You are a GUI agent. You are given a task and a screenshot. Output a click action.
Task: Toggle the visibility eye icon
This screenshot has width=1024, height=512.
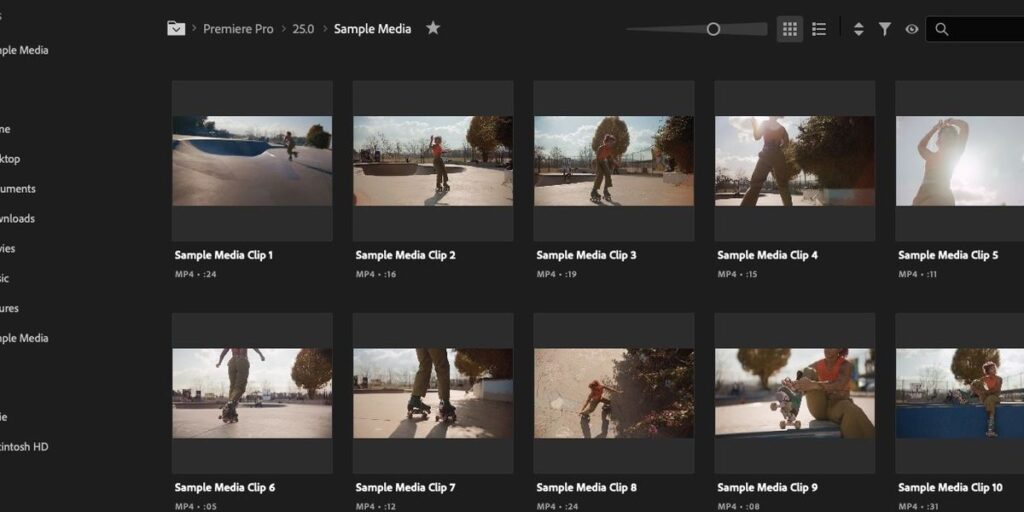[912, 29]
